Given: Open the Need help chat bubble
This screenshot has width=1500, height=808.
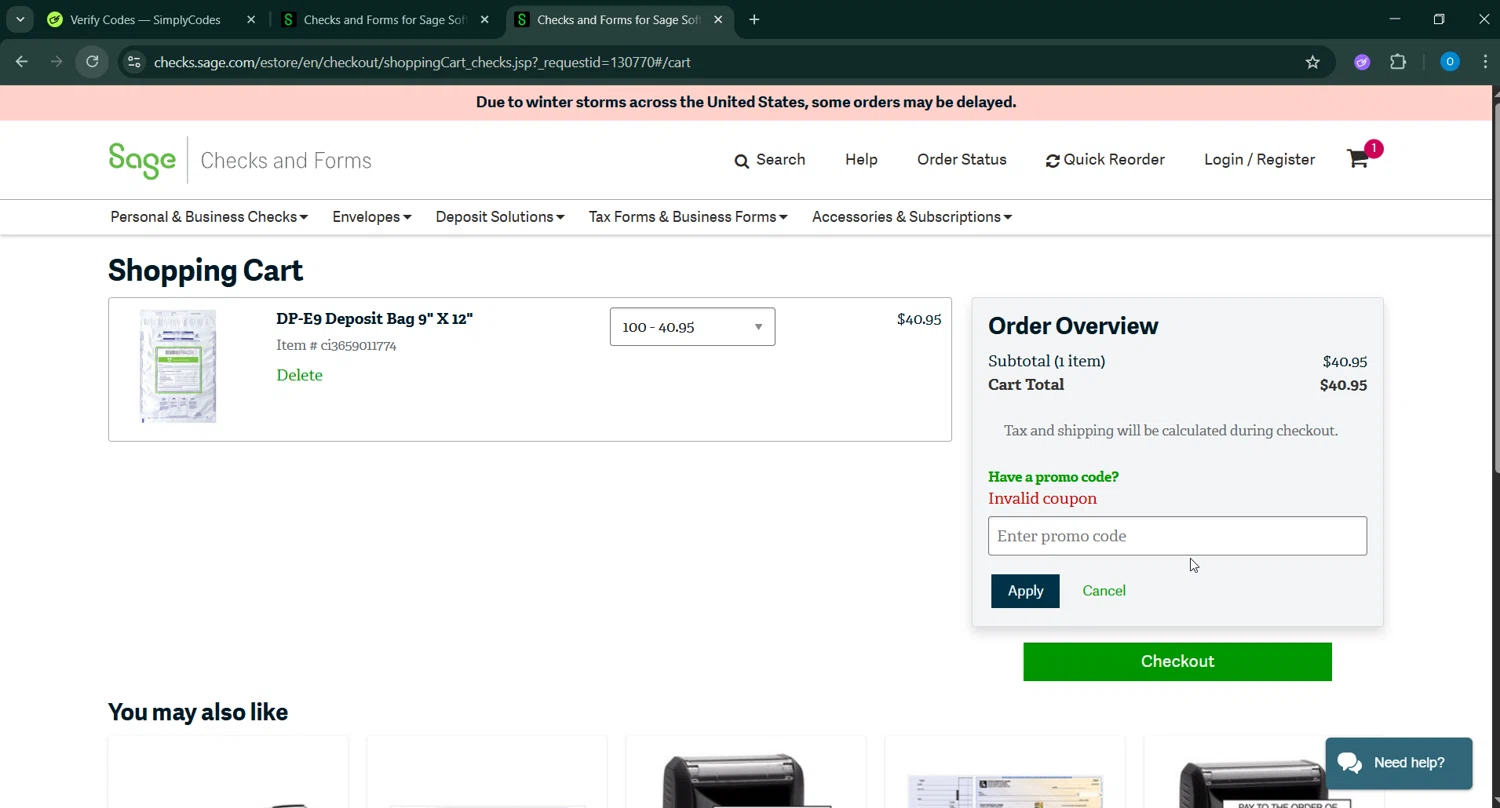Looking at the screenshot, I should pos(1399,763).
